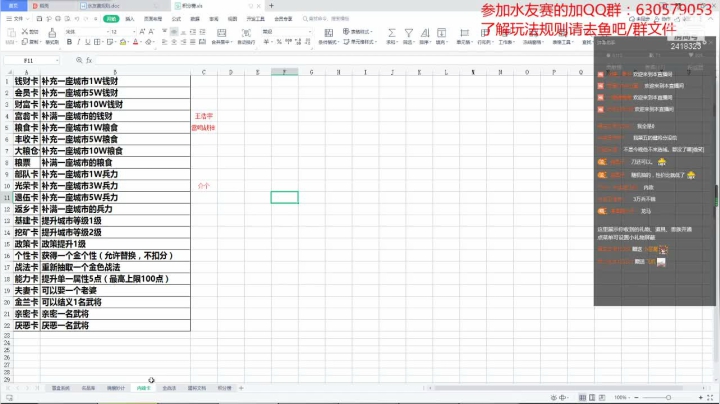Increase font size with larger A
Screen dimensions: 720x404
(142, 32)
